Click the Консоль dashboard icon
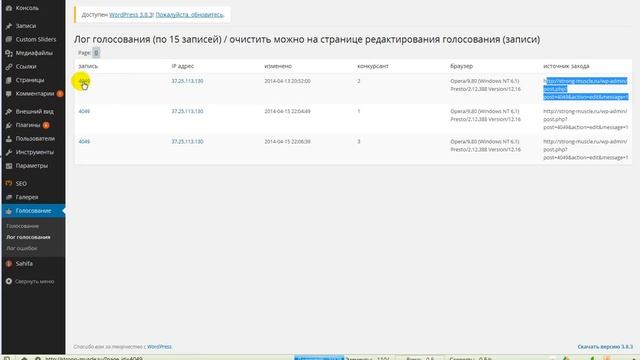The image size is (640, 360). pyautogui.click(x=9, y=8)
